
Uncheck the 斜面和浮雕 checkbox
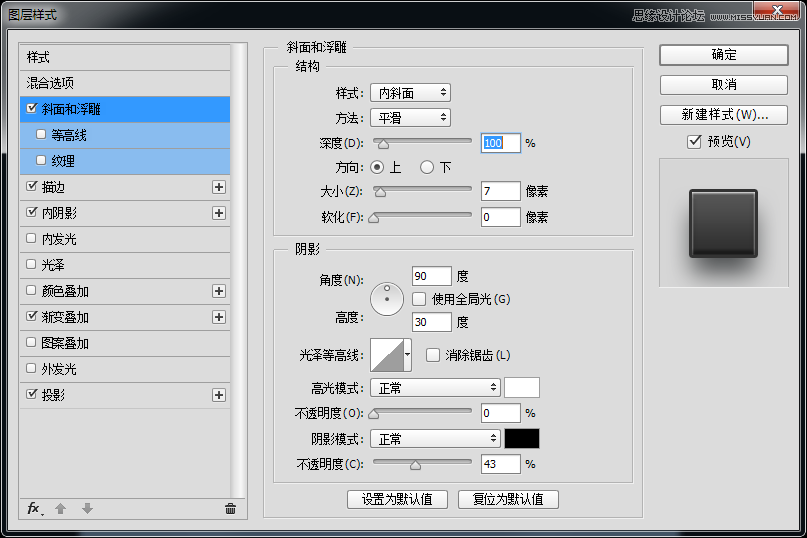pyautogui.click(x=31, y=108)
